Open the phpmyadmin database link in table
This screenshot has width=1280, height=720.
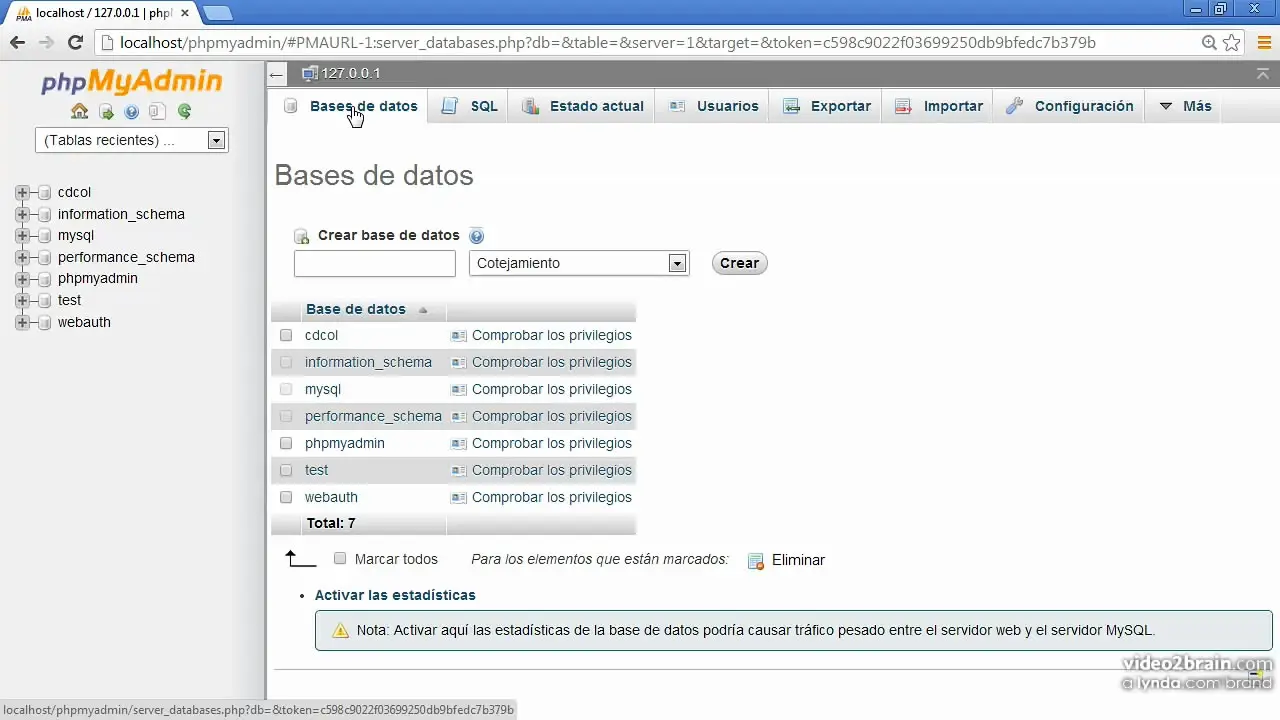(345, 444)
